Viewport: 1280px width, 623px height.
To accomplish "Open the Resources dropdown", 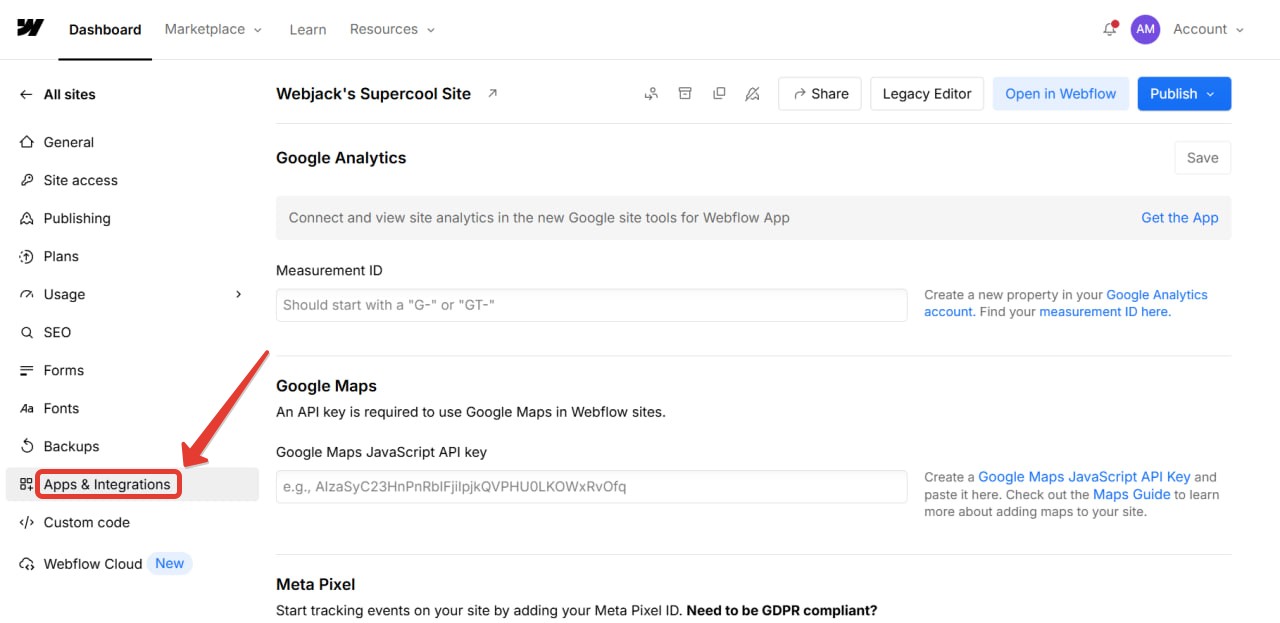I will (392, 29).
